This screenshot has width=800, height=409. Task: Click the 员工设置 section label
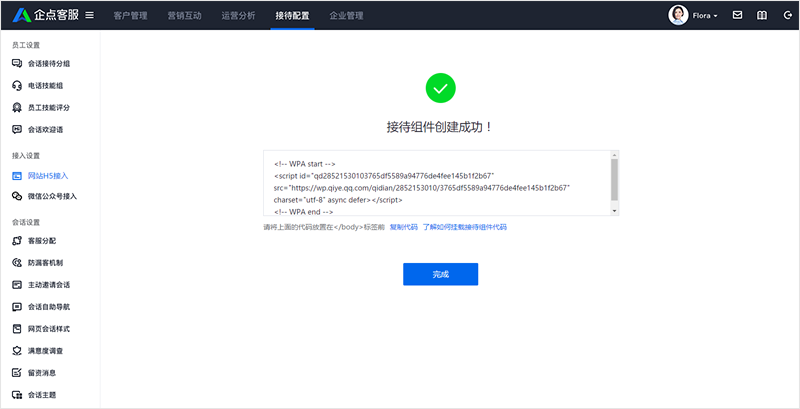click(26, 45)
